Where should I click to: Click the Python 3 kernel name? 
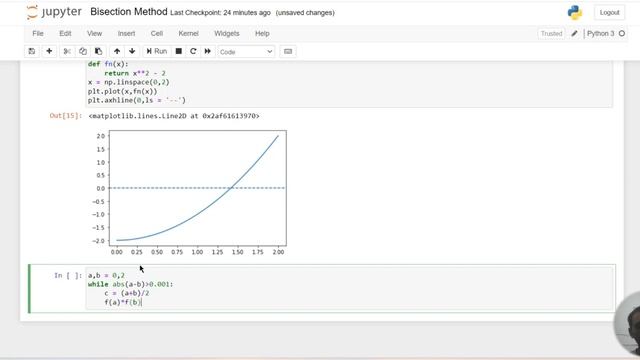[x=600, y=33]
